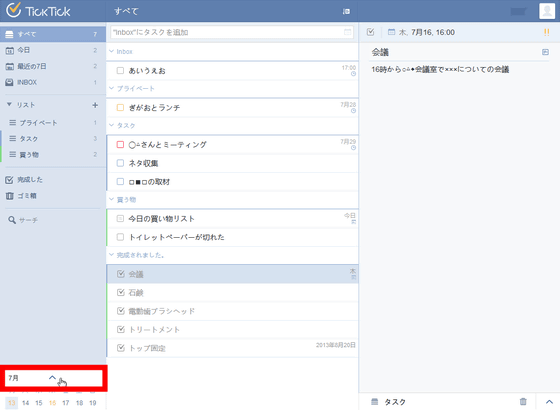Click the priority exclamation icon in the detail pane

546,32
